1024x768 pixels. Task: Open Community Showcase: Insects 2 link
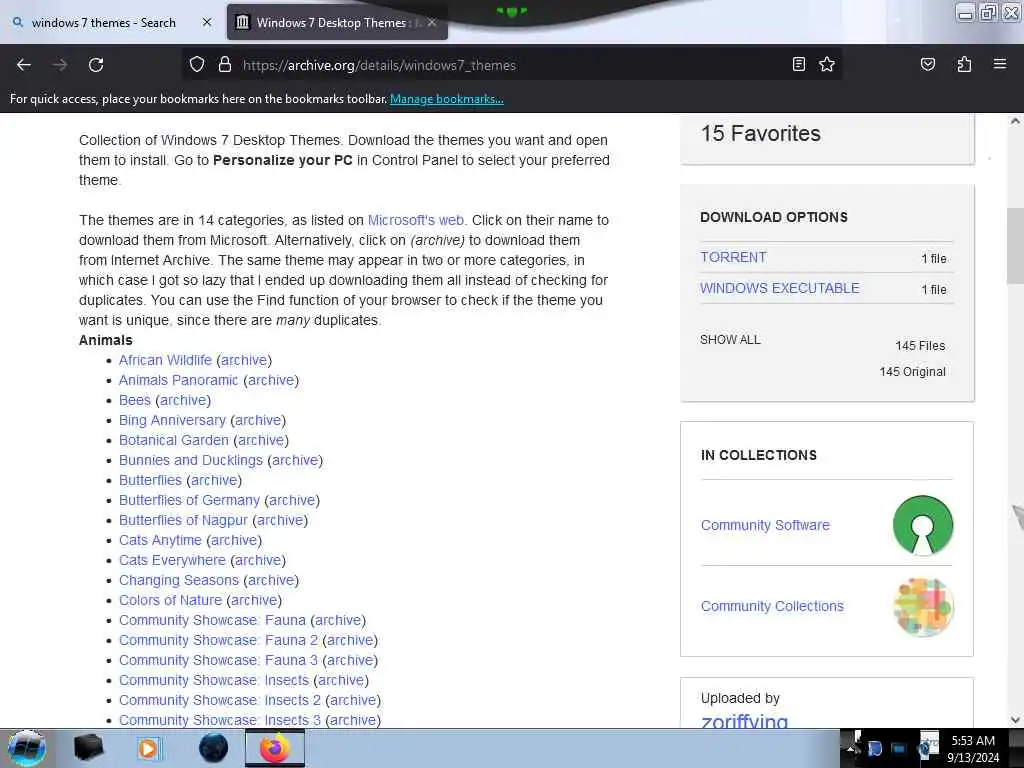click(x=219, y=700)
